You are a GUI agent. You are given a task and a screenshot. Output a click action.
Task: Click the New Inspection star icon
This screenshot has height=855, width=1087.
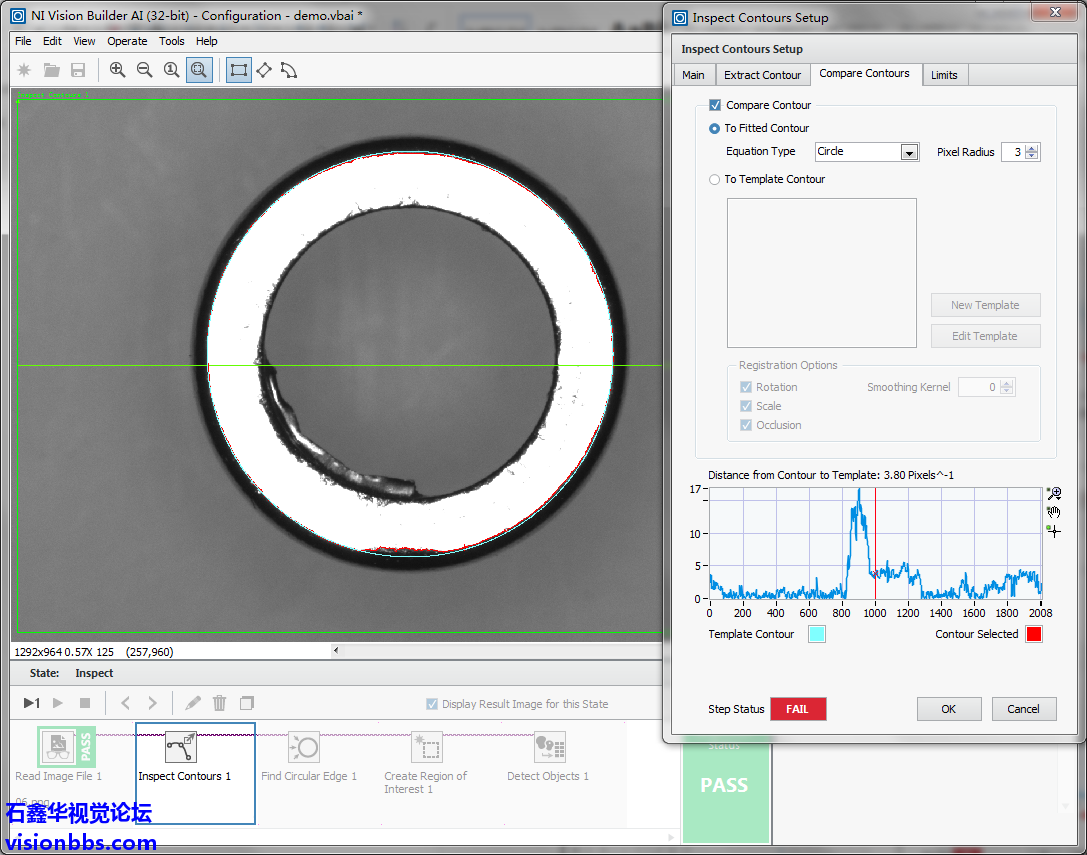click(x=24, y=70)
